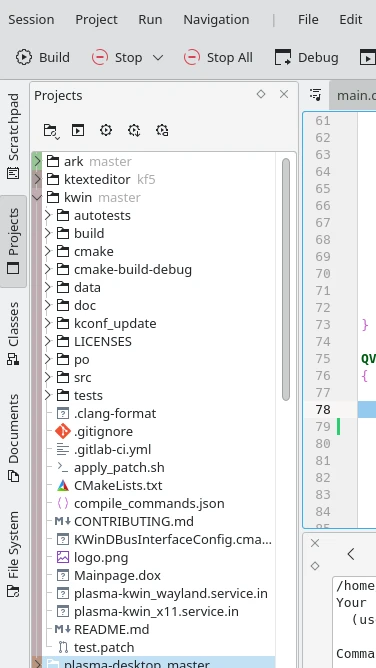The image size is (376, 668).
Task: Select CMakeLists.txt in the project tree
Action: point(118,486)
